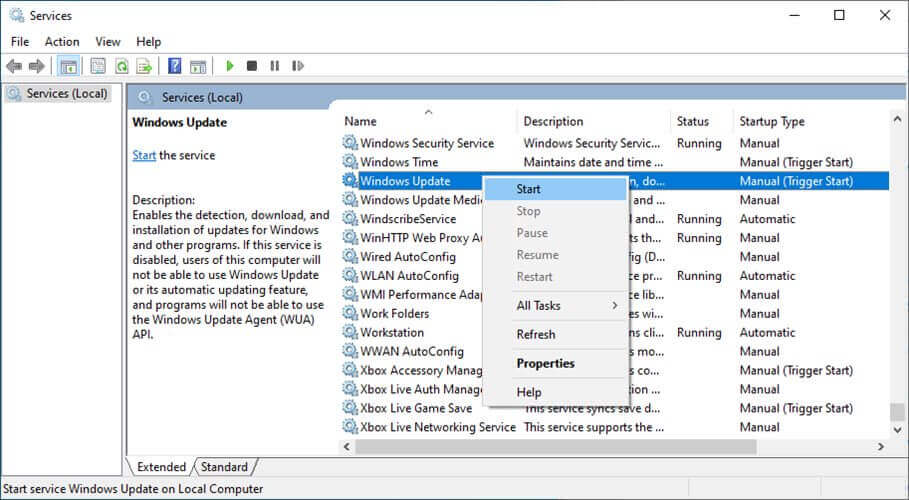This screenshot has width=909, height=500.
Task: Select the WWAN AutoConfig row
Action: [614, 351]
